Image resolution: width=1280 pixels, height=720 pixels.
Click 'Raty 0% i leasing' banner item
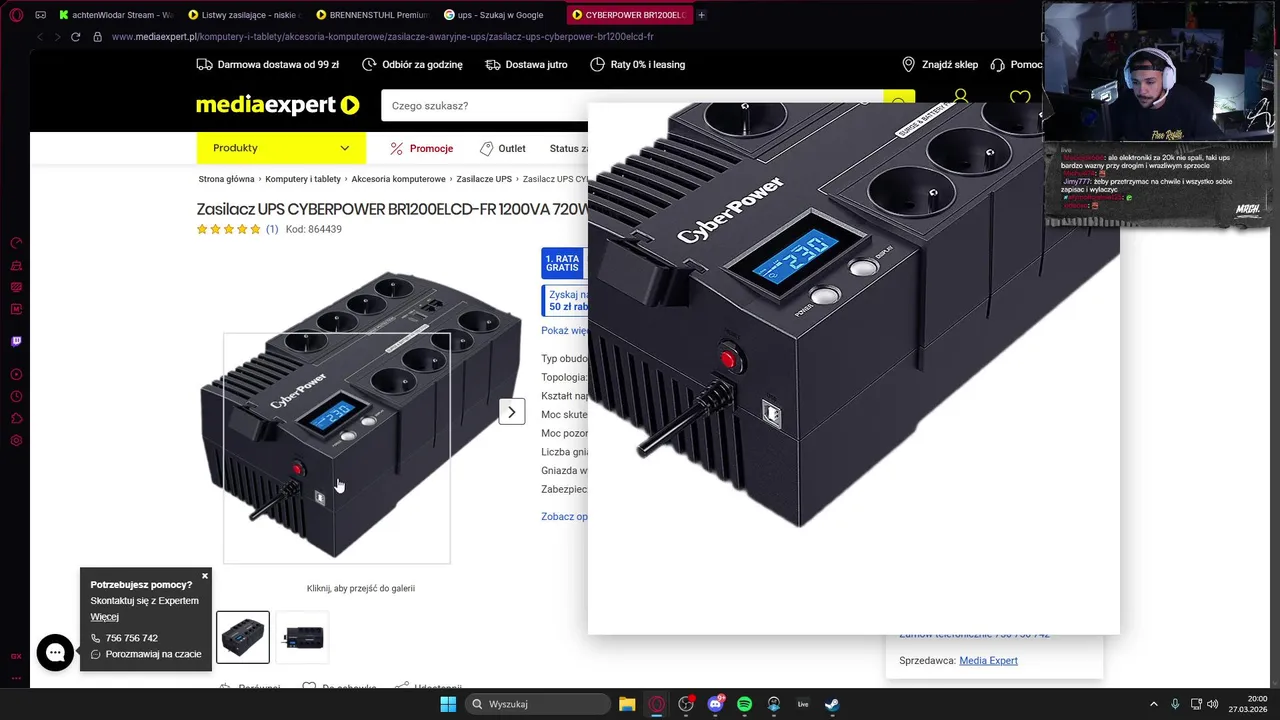coord(637,64)
